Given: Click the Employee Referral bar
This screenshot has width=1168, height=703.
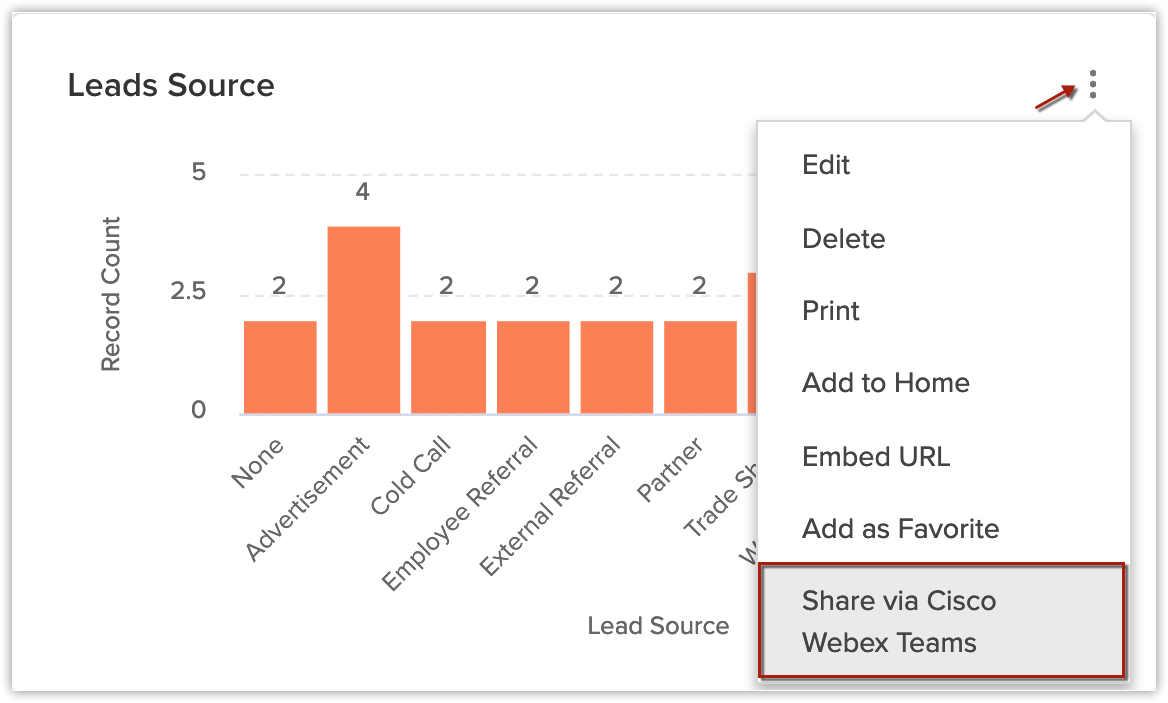Looking at the screenshot, I should [x=533, y=367].
